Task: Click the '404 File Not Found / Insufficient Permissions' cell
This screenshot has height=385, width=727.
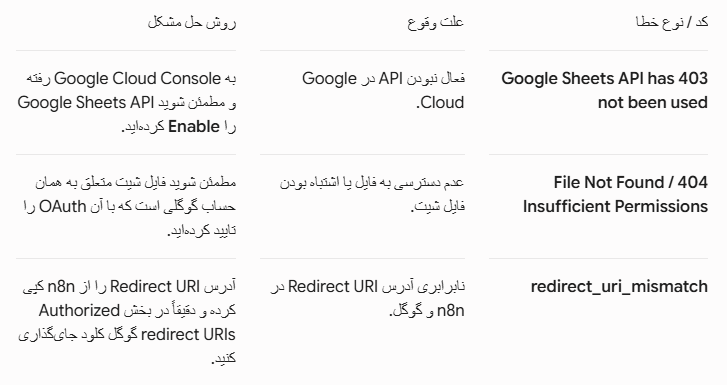Action: click(x=615, y=194)
